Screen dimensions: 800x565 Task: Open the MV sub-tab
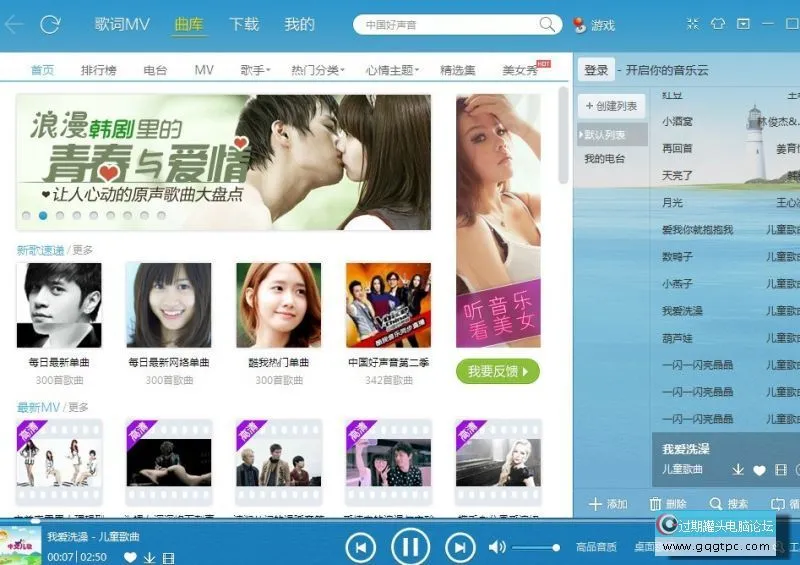[204, 70]
